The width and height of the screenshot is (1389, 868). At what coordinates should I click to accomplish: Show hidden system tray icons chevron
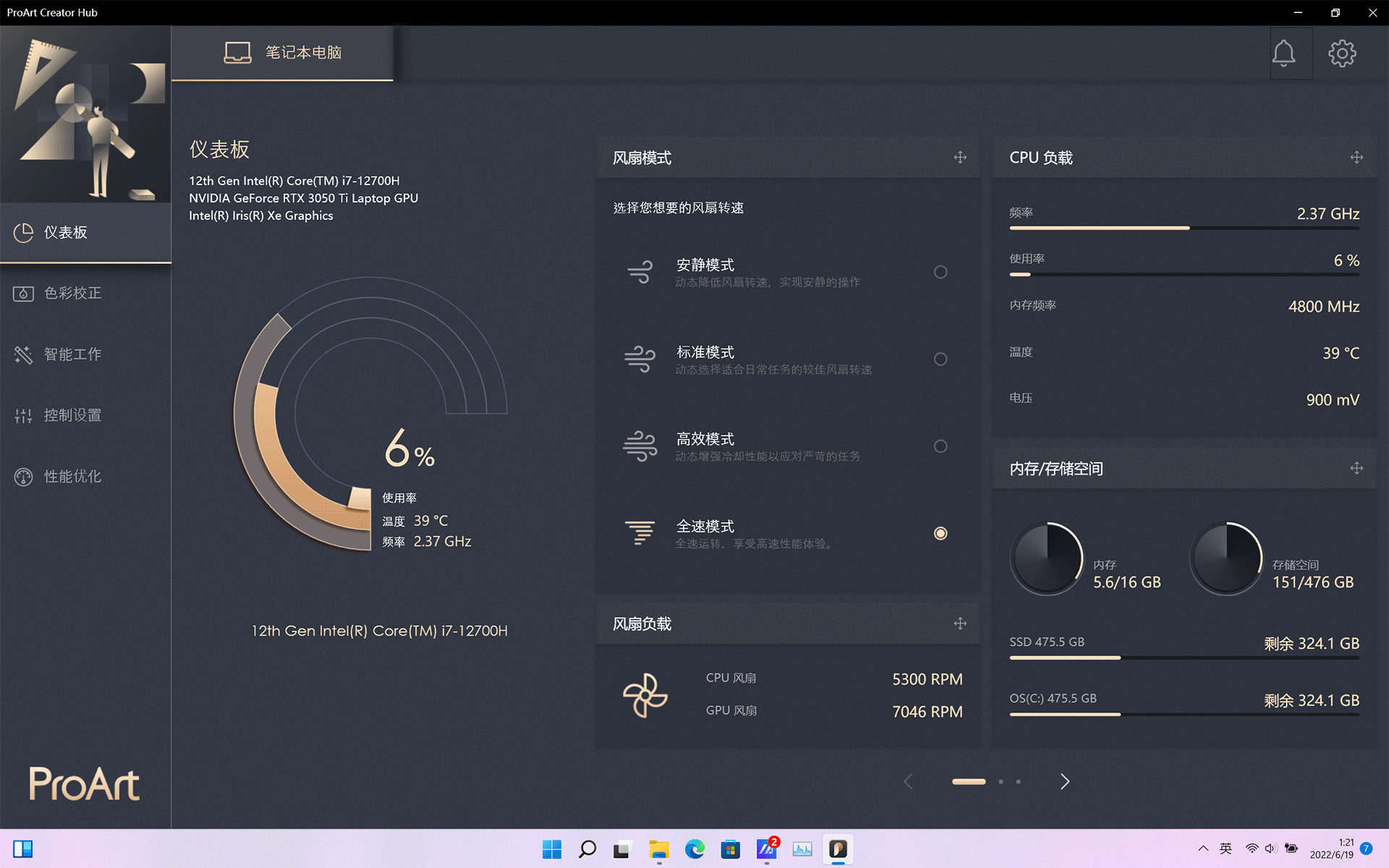click(x=1203, y=849)
